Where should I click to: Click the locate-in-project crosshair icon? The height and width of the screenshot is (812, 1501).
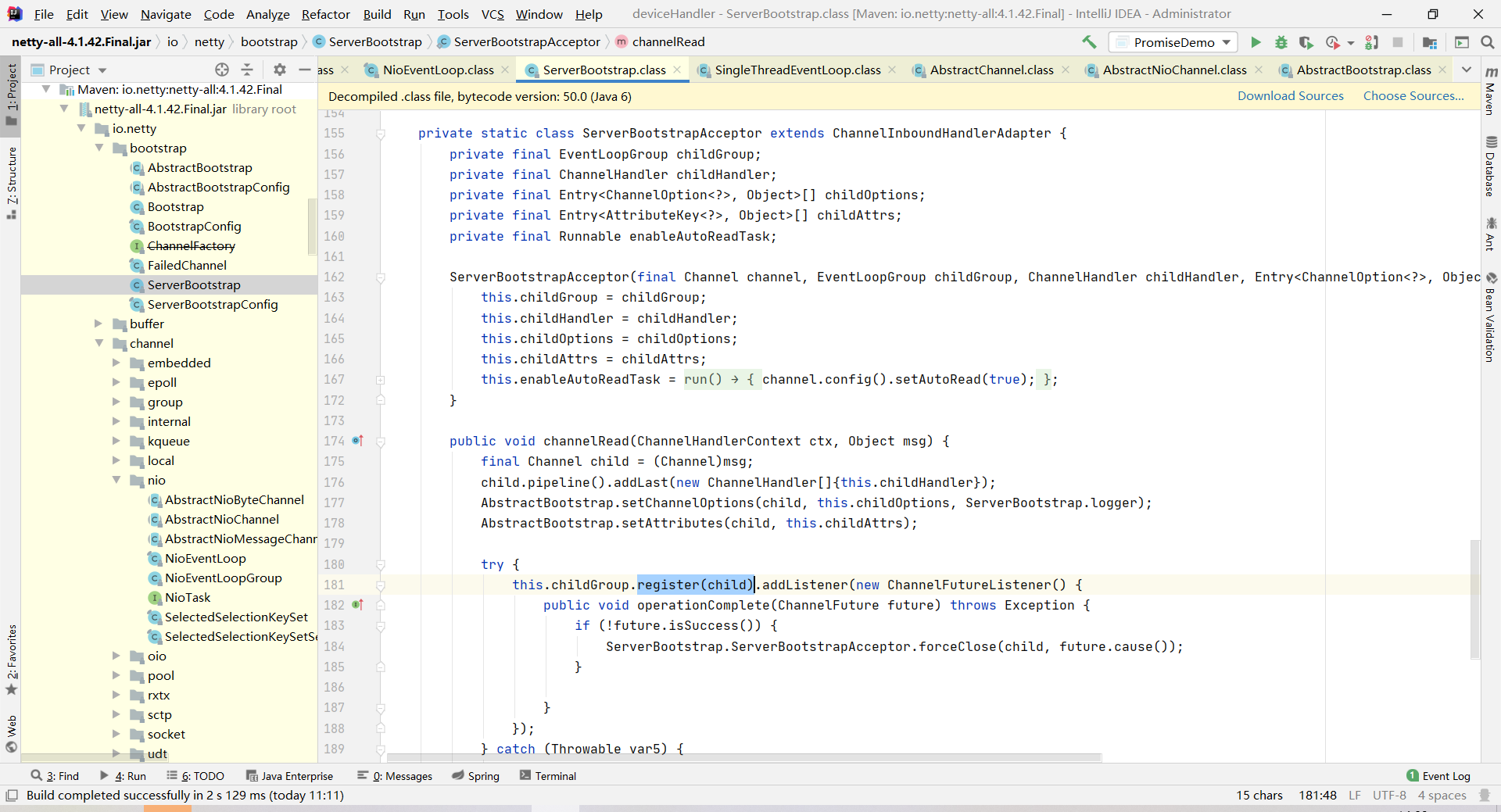[222, 70]
